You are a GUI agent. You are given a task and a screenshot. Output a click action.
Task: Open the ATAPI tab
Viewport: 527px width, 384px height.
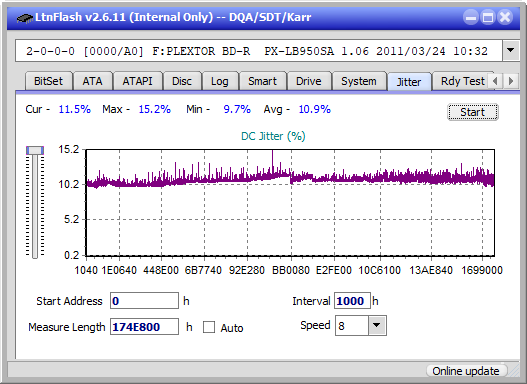[x=137, y=81]
